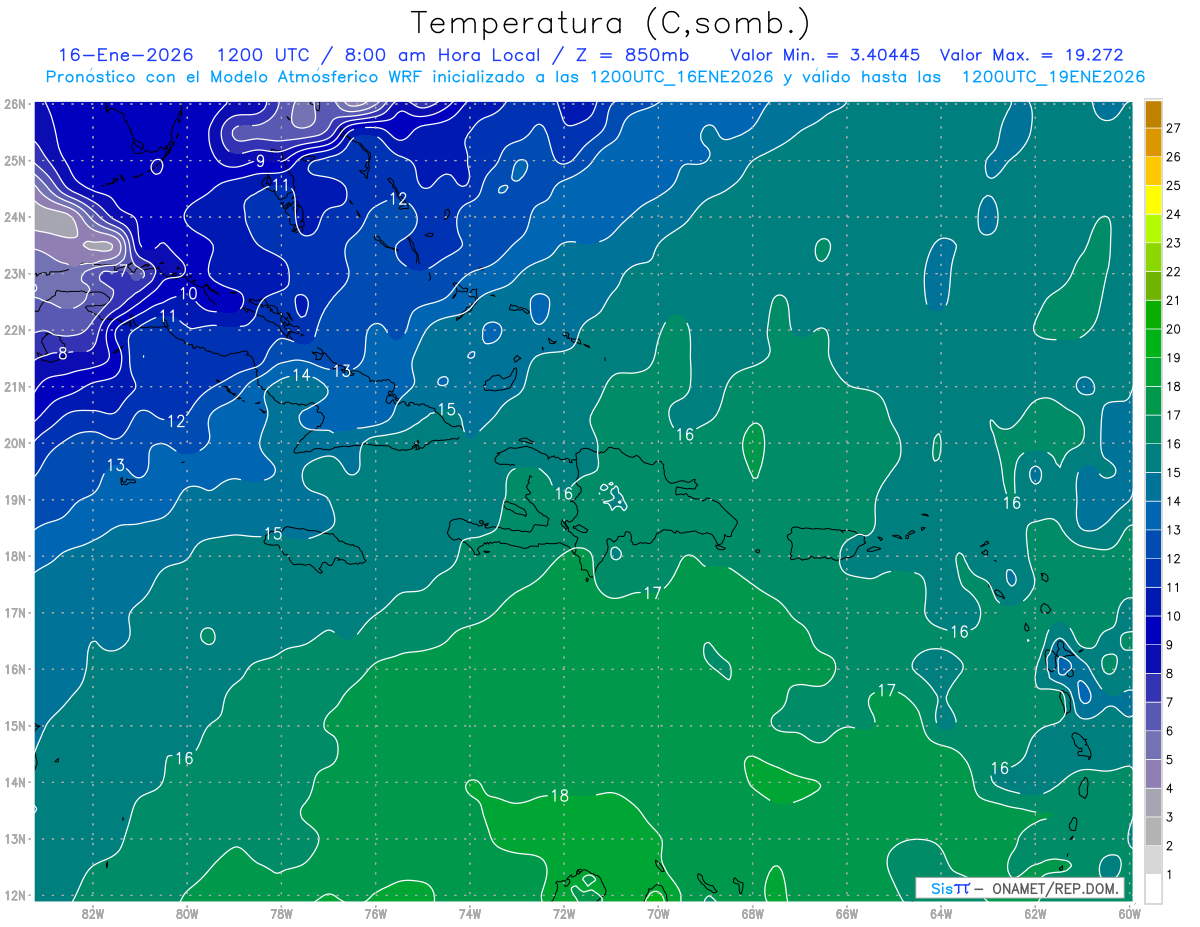Click the "14N" latitude axis label

pyautogui.click(x=14, y=782)
